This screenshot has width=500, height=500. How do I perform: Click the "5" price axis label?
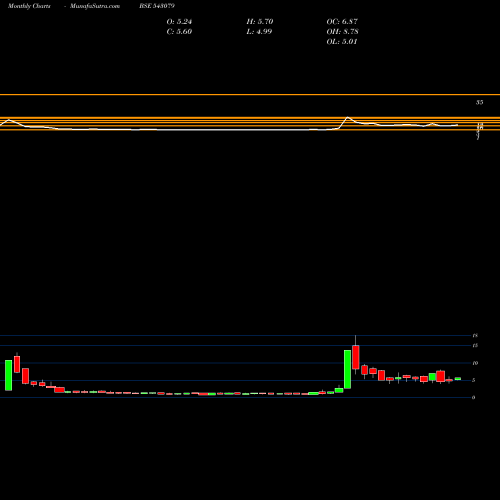[474, 380]
